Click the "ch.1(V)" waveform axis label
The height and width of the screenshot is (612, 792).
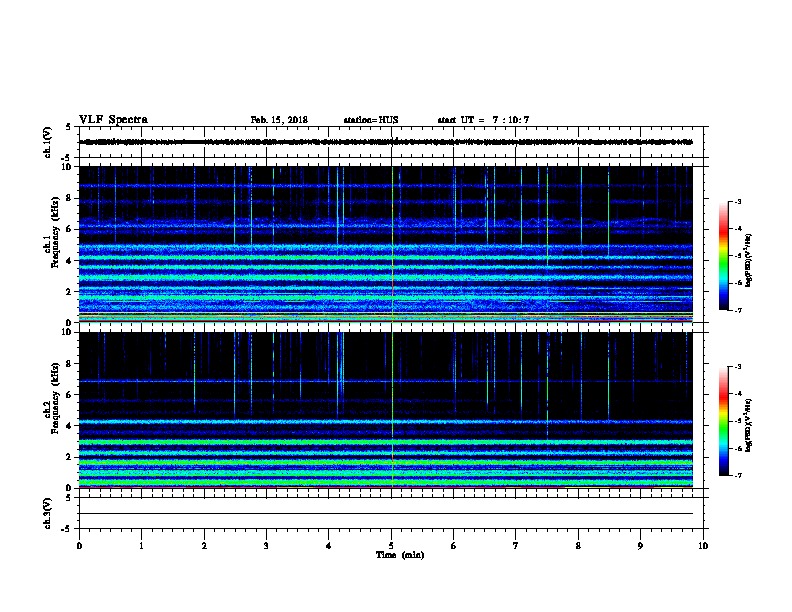(x=47, y=142)
